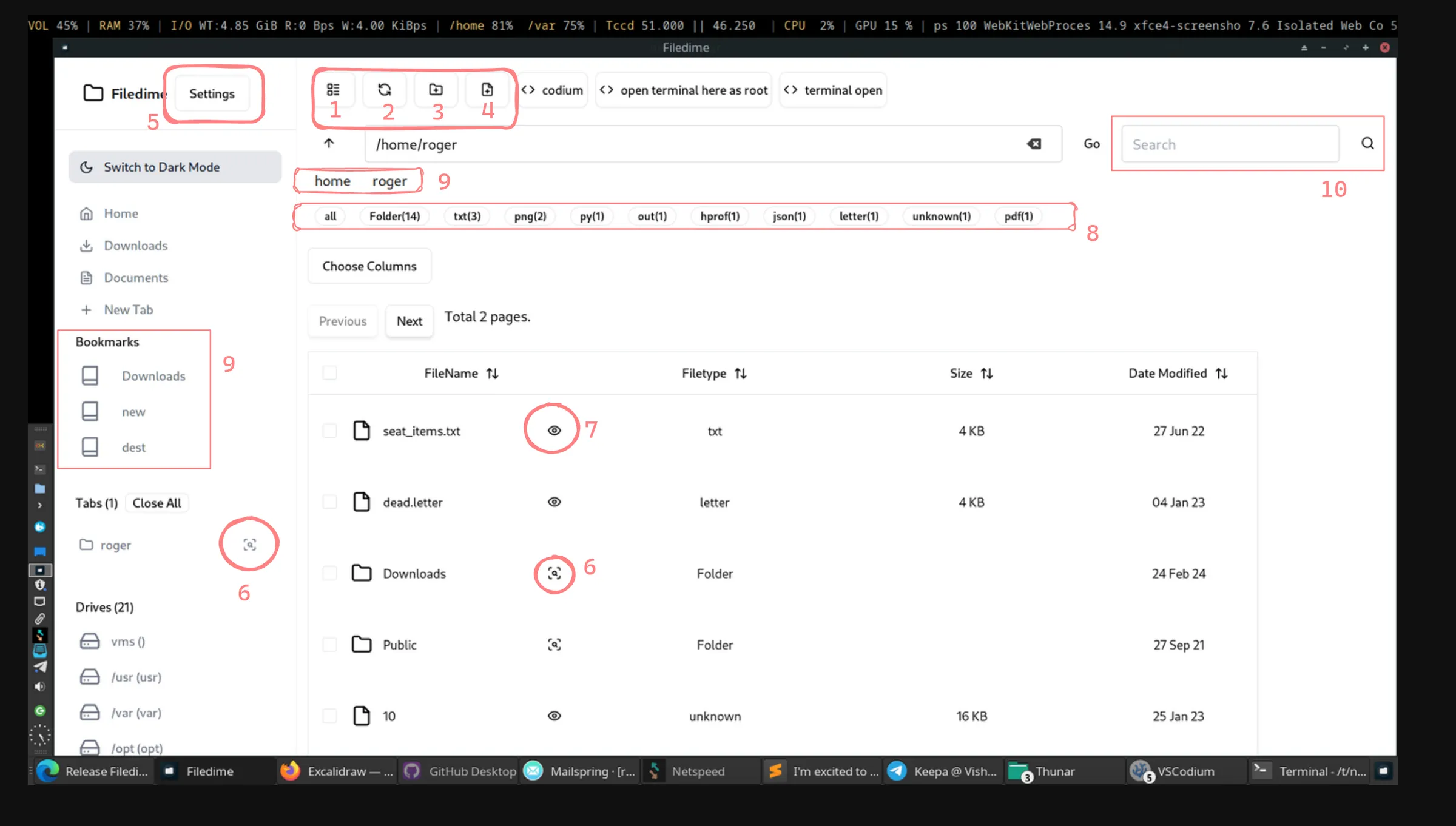Check the select-all header checkbox

click(329, 373)
